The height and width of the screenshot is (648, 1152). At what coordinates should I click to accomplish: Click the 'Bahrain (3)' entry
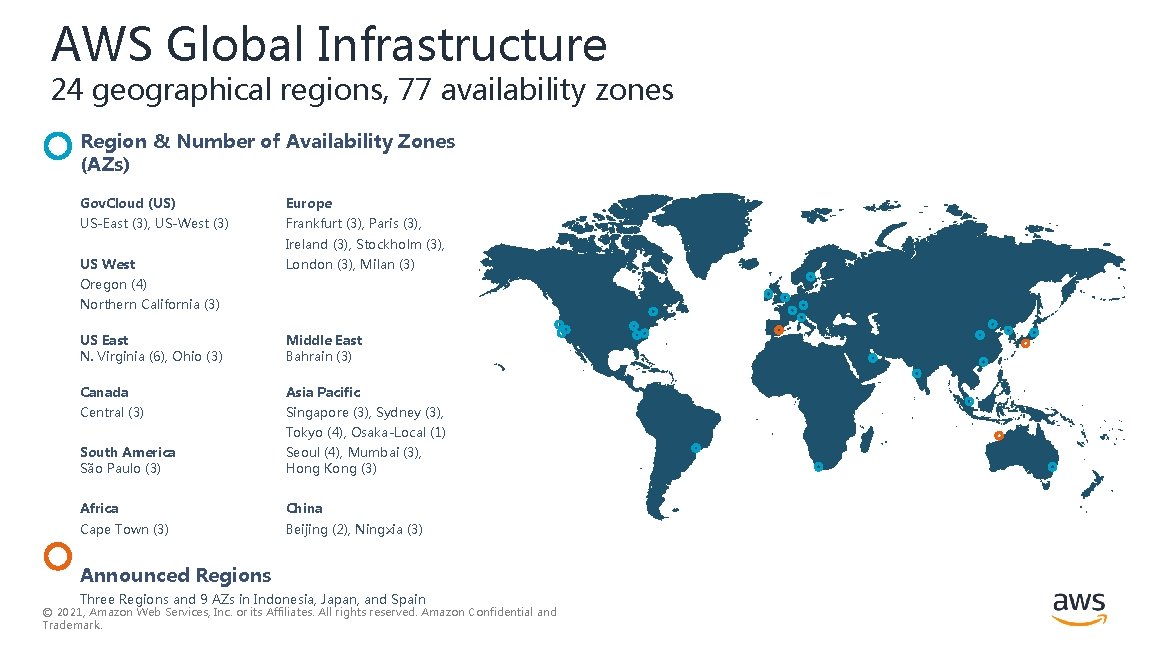tap(319, 356)
